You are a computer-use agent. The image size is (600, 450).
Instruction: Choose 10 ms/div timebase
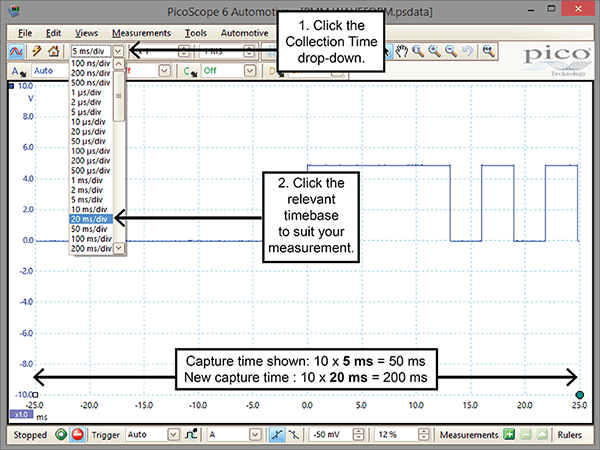tap(91, 210)
